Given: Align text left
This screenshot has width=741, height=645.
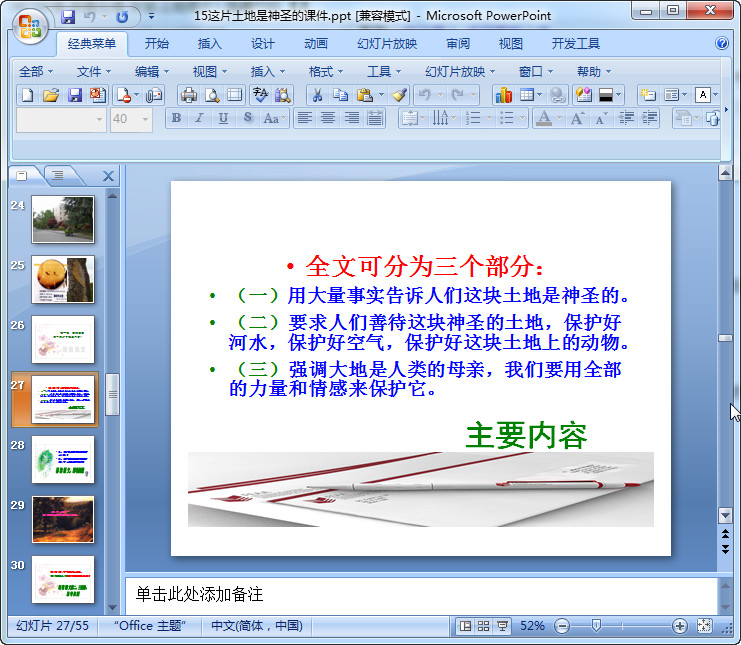Looking at the screenshot, I should click(305, 118).
